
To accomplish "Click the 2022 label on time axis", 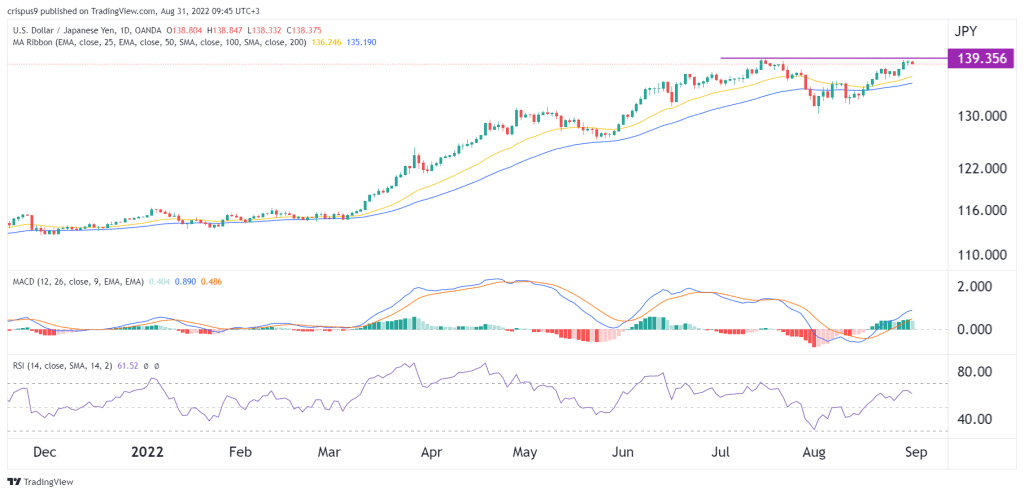I will coord(147,452).
